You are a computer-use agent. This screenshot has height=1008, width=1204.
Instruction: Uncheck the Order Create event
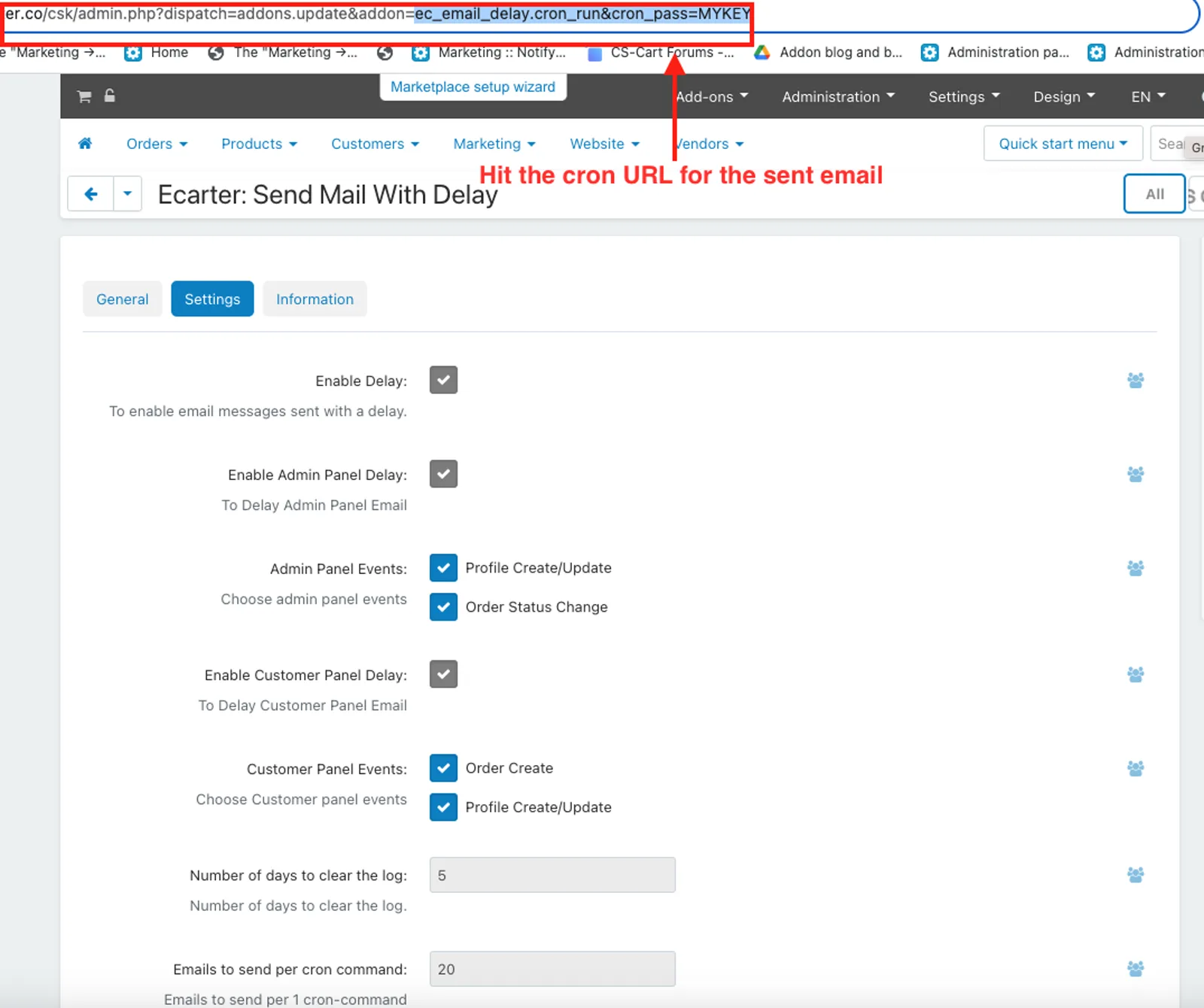click(443, 768)
